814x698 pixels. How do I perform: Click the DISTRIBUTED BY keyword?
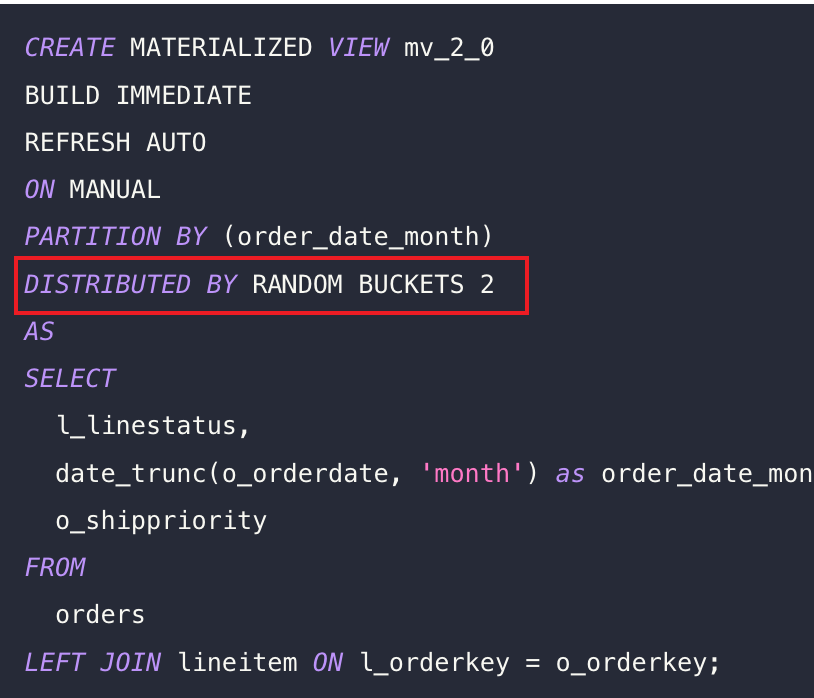coord(130,284)
